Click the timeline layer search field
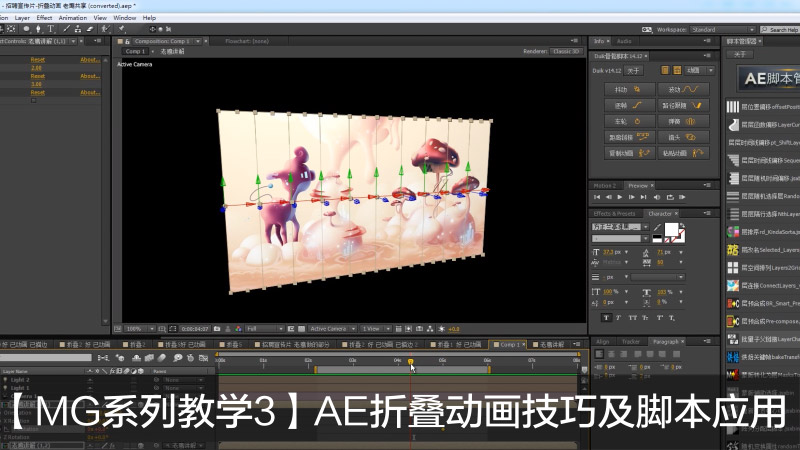Screen dimensions: 800x450 [46, 358]
